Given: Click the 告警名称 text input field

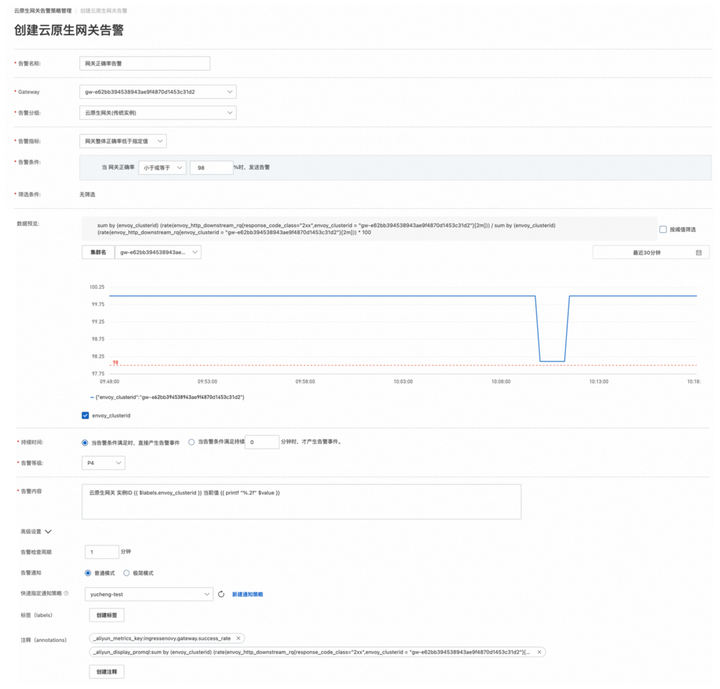Looking at the screenshot, I should 145,63.
